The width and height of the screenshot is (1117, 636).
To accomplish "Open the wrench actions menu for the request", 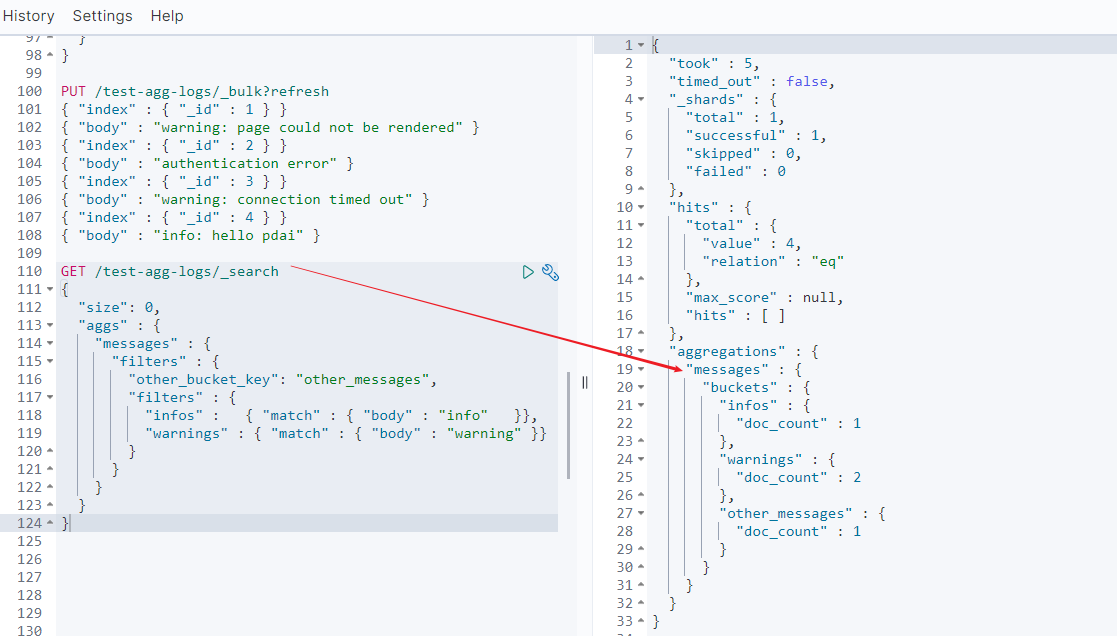I will [549, 272].
